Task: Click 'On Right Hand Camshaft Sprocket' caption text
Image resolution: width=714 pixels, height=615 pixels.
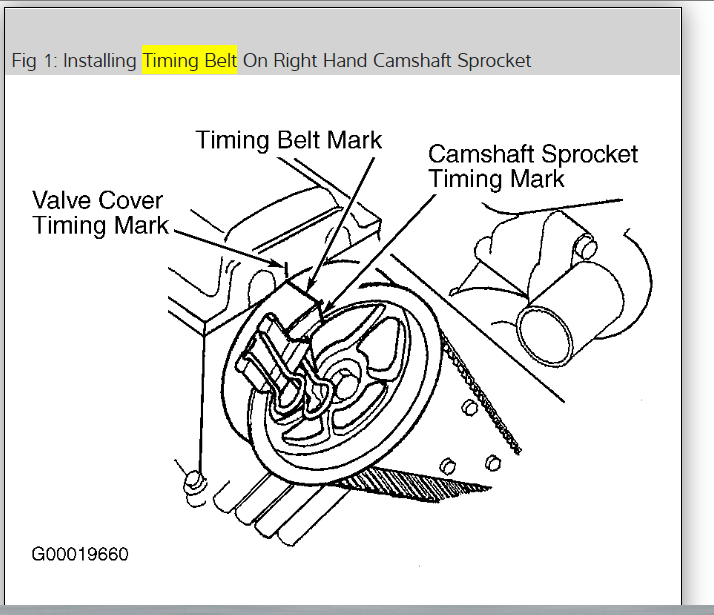Action: (387, 61)
